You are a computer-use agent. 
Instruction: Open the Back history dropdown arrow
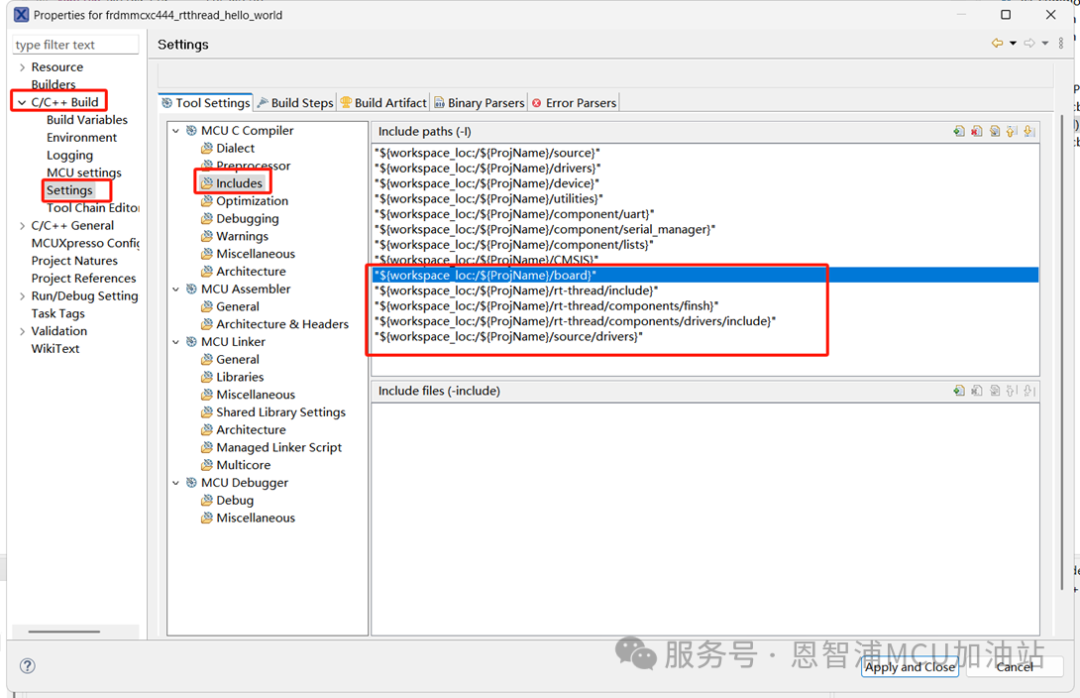[1012, 43]
